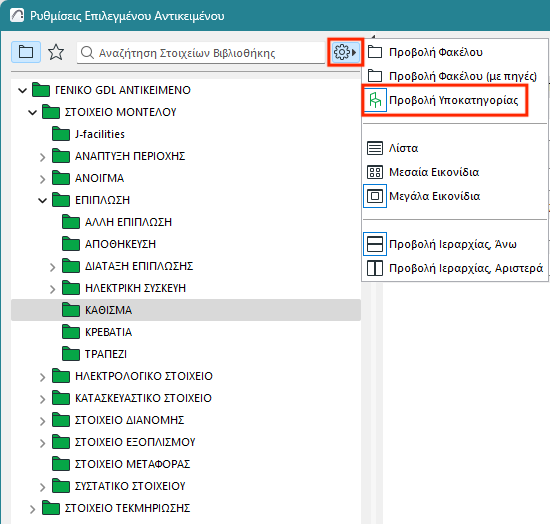Click green folder icon of ΗΛΕΚΤΡΙΚΗ ΣΥΣΚΕΥΗ
This screenshot has height=524, width=550.
[71, 288]
